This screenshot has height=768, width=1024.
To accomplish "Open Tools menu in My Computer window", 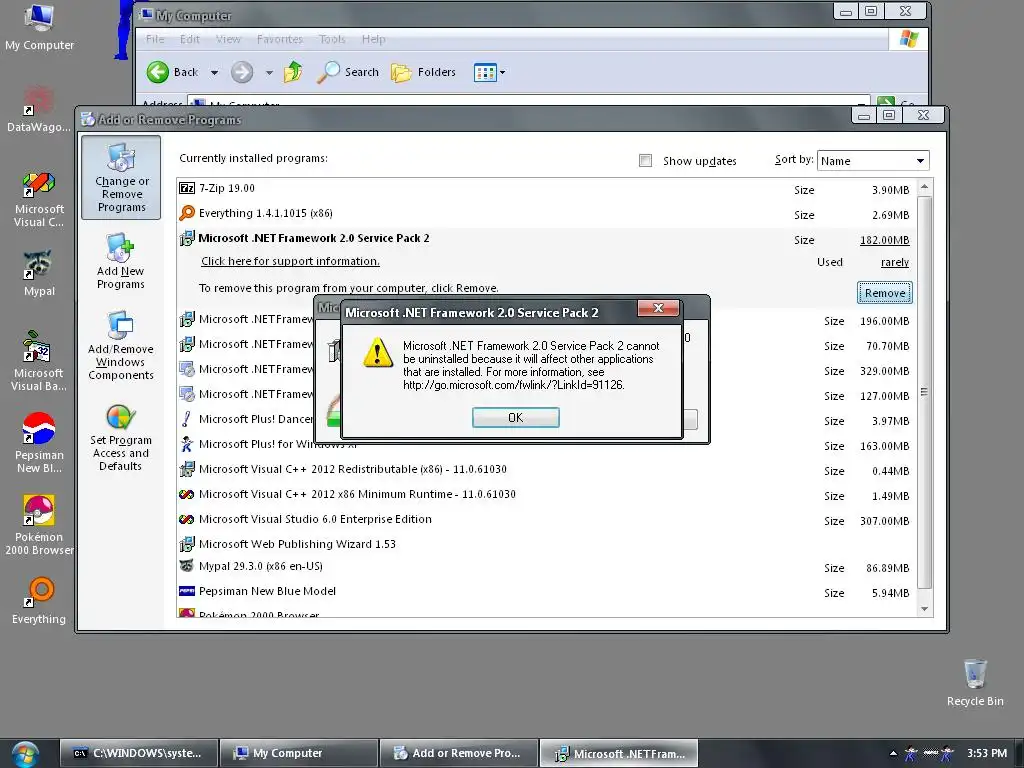I will tap(332, 39).
